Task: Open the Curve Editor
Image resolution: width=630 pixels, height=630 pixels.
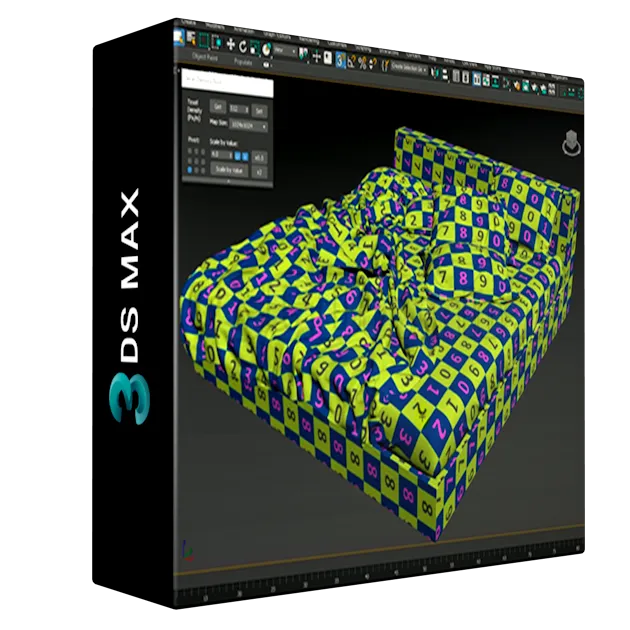Action: (x=486, y=81)
